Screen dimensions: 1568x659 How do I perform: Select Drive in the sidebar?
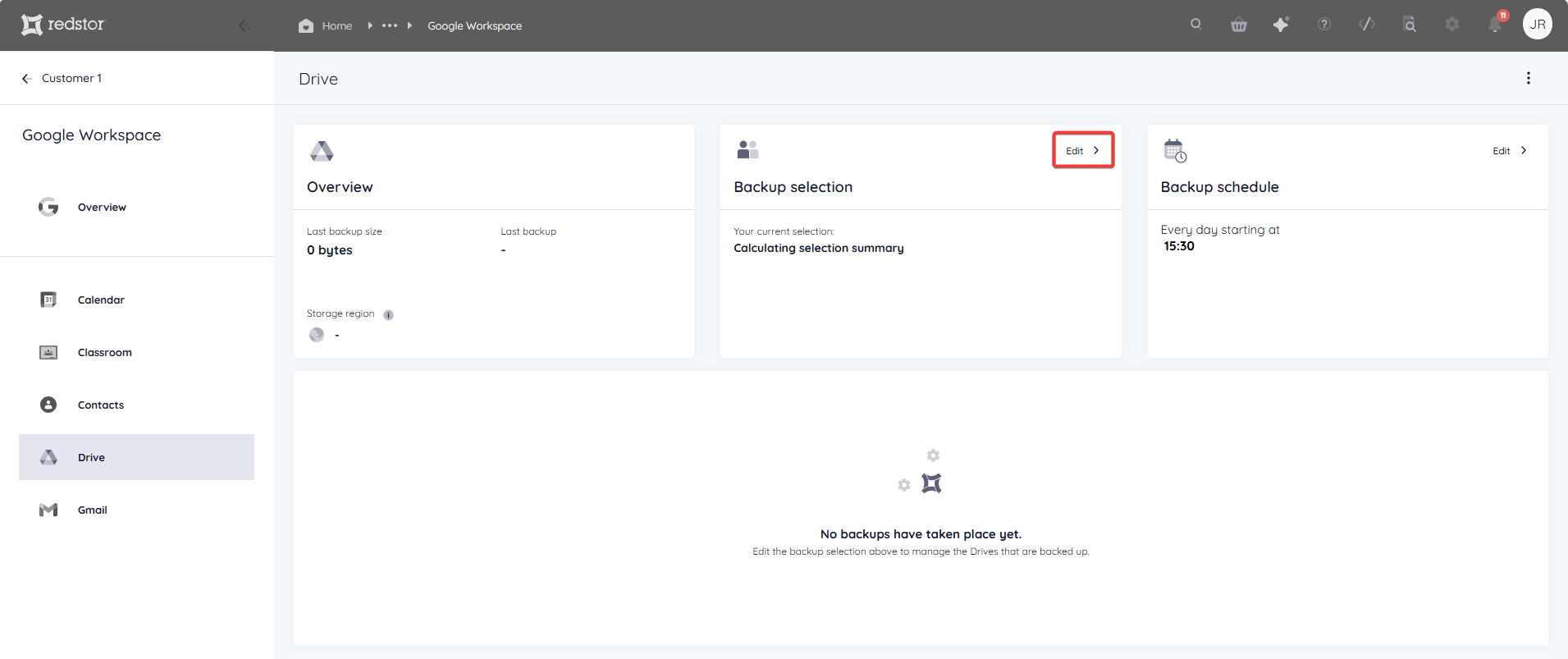click(136, 457)
